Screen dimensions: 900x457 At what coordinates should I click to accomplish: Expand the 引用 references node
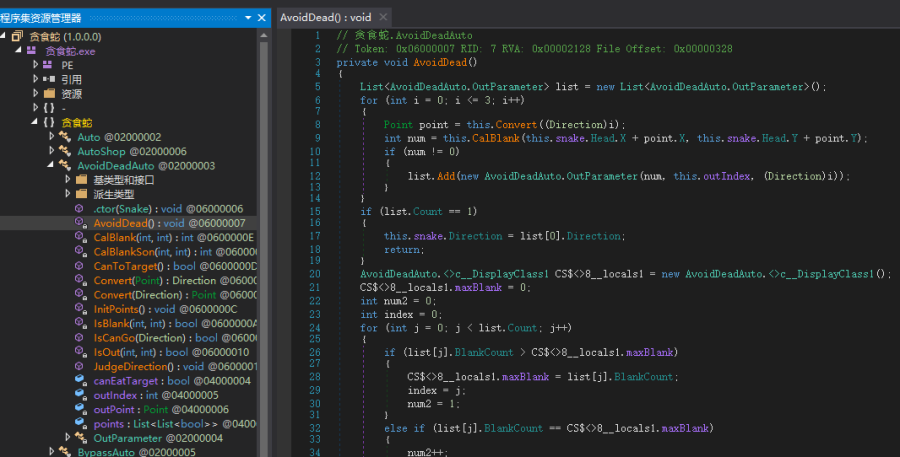[x=36, y=79]
